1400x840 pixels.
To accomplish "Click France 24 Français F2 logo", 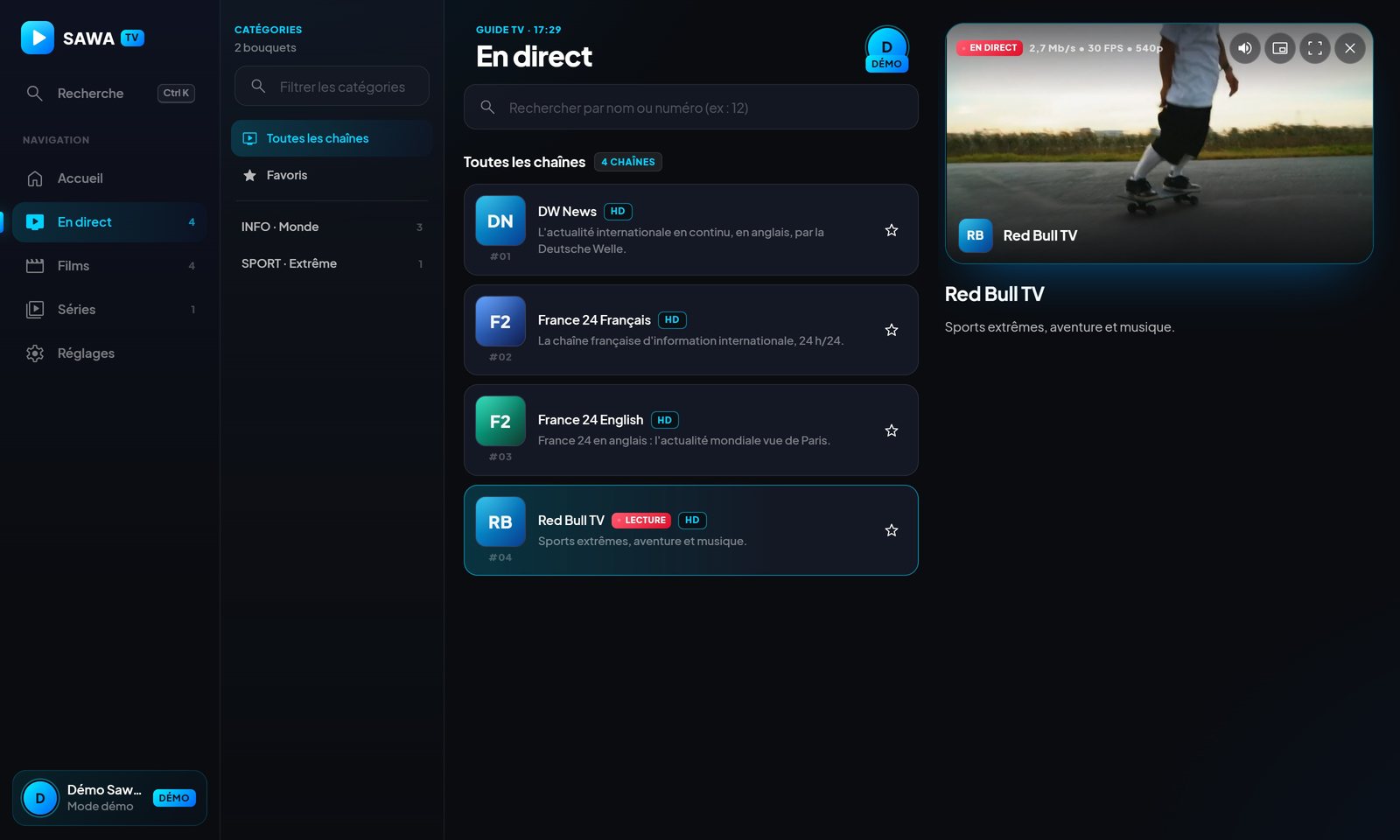I will coord(500,321).
